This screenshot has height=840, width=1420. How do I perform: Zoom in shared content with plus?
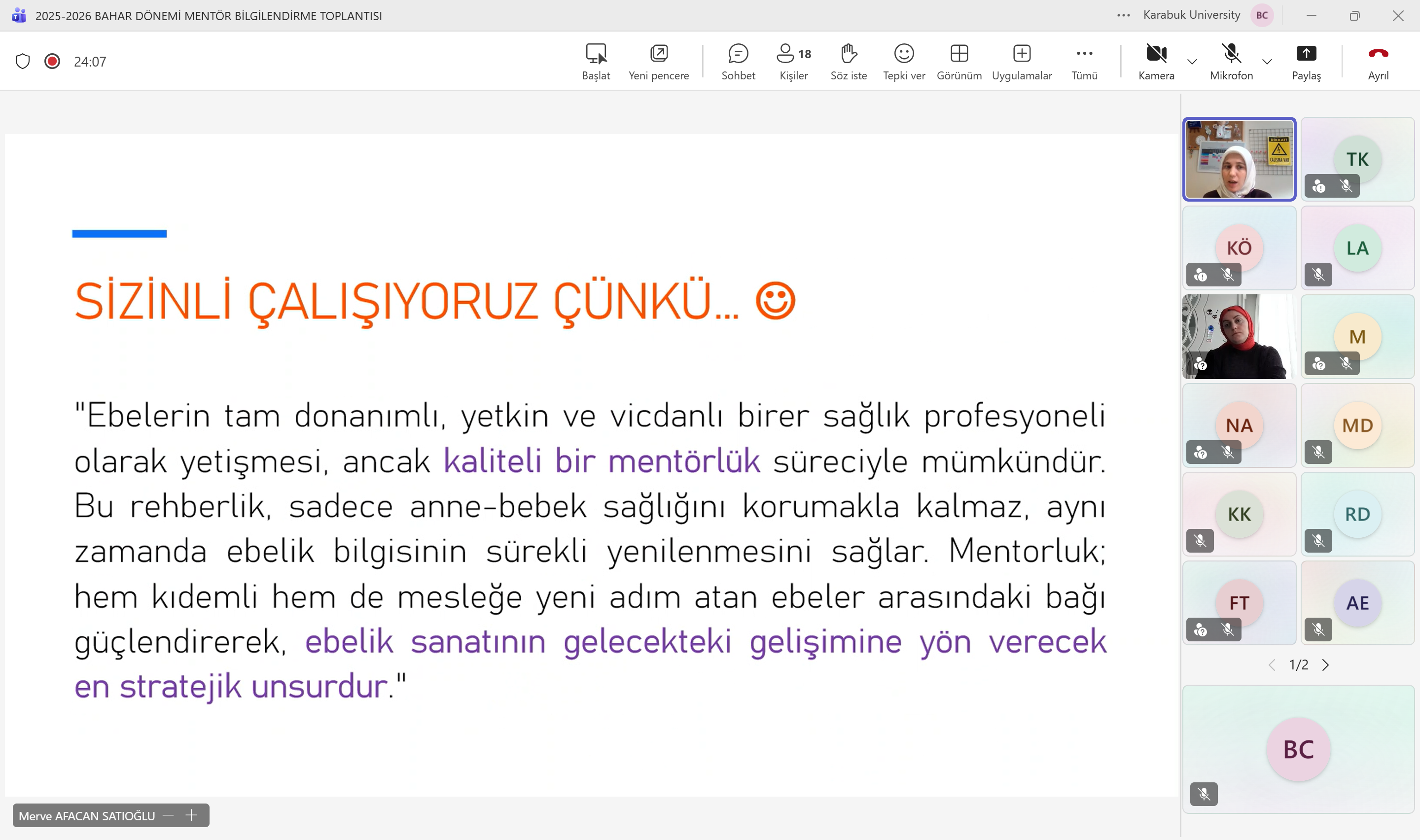(192, 816)
